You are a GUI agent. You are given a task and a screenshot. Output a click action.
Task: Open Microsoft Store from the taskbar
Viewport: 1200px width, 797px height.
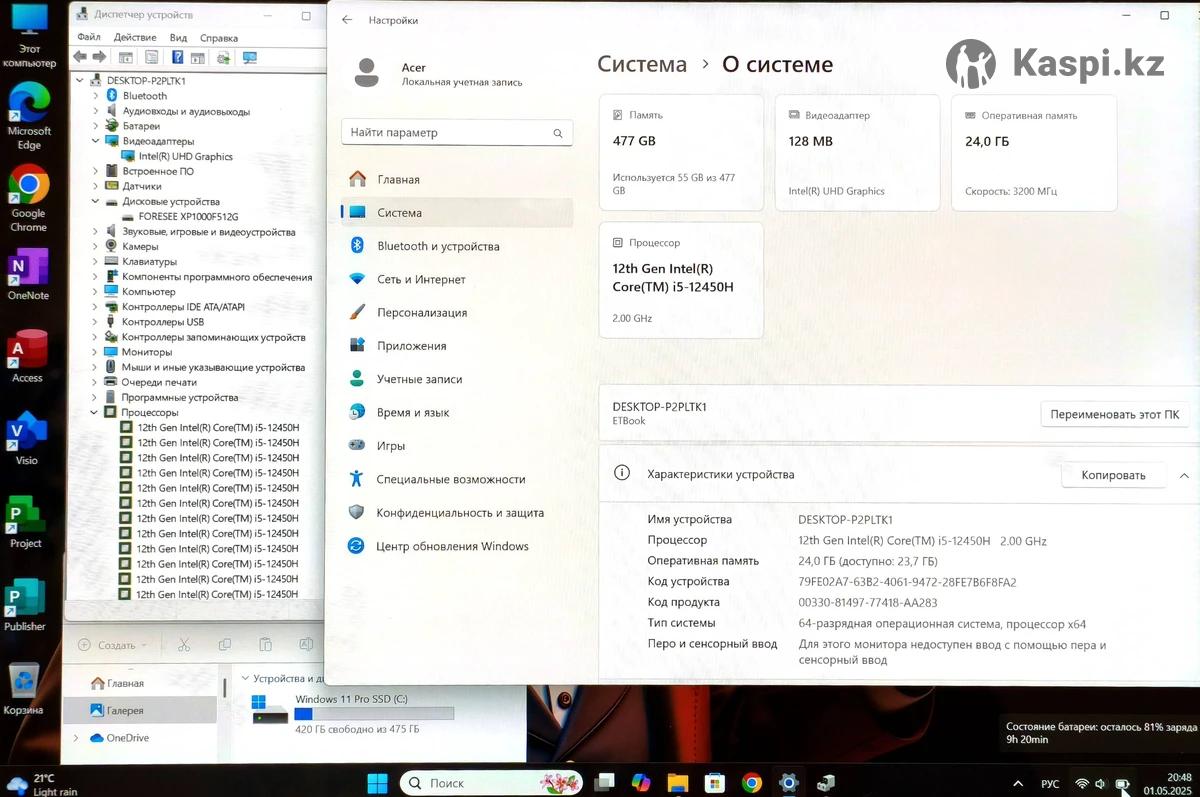pos(714,783)
